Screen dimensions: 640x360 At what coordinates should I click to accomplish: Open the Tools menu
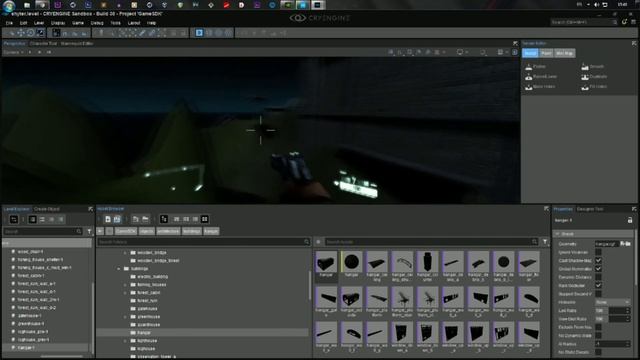pos(116,23)
